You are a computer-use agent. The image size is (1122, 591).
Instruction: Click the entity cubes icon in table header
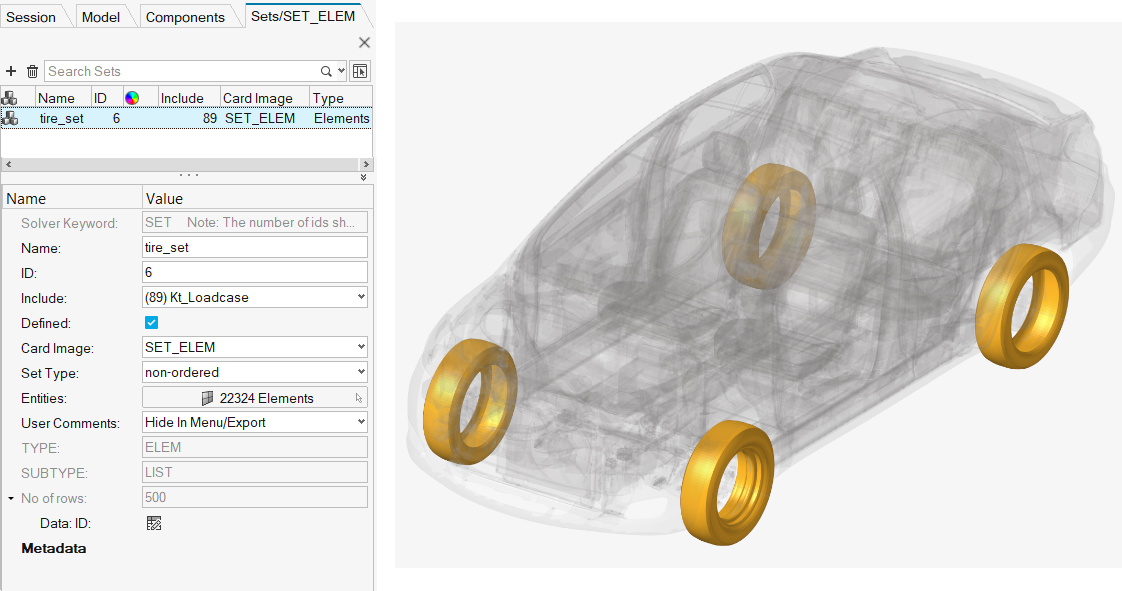[10, 98]
